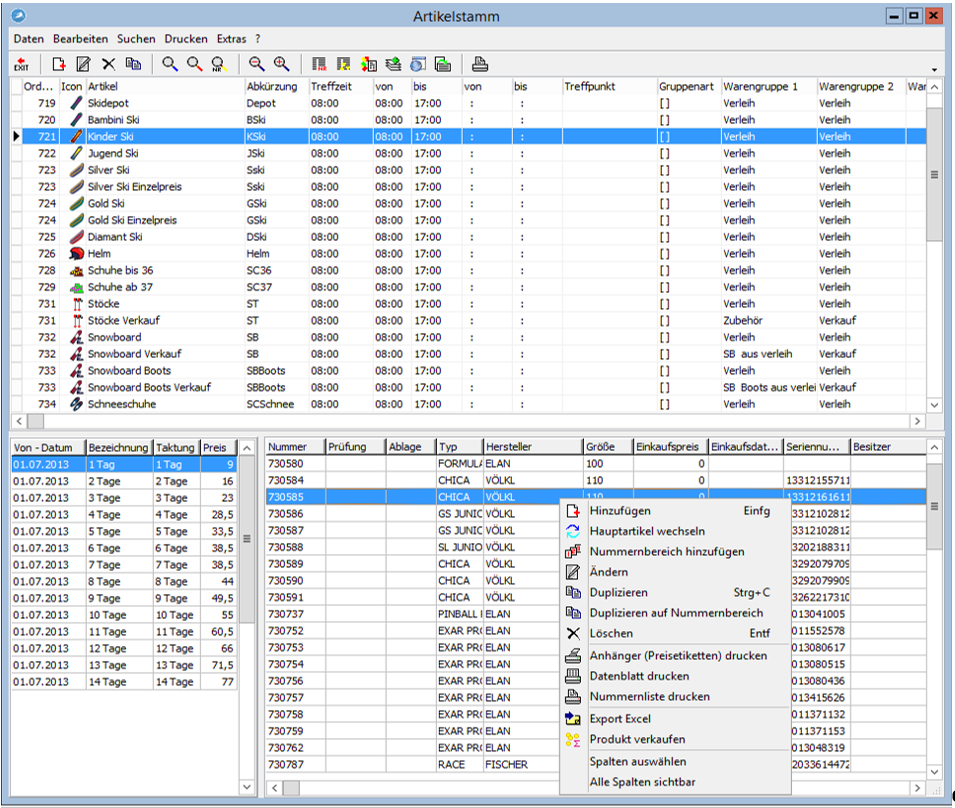Select item number 730580 row
Viewport: 955px width, 808px height.
click(x=596, y=464)
